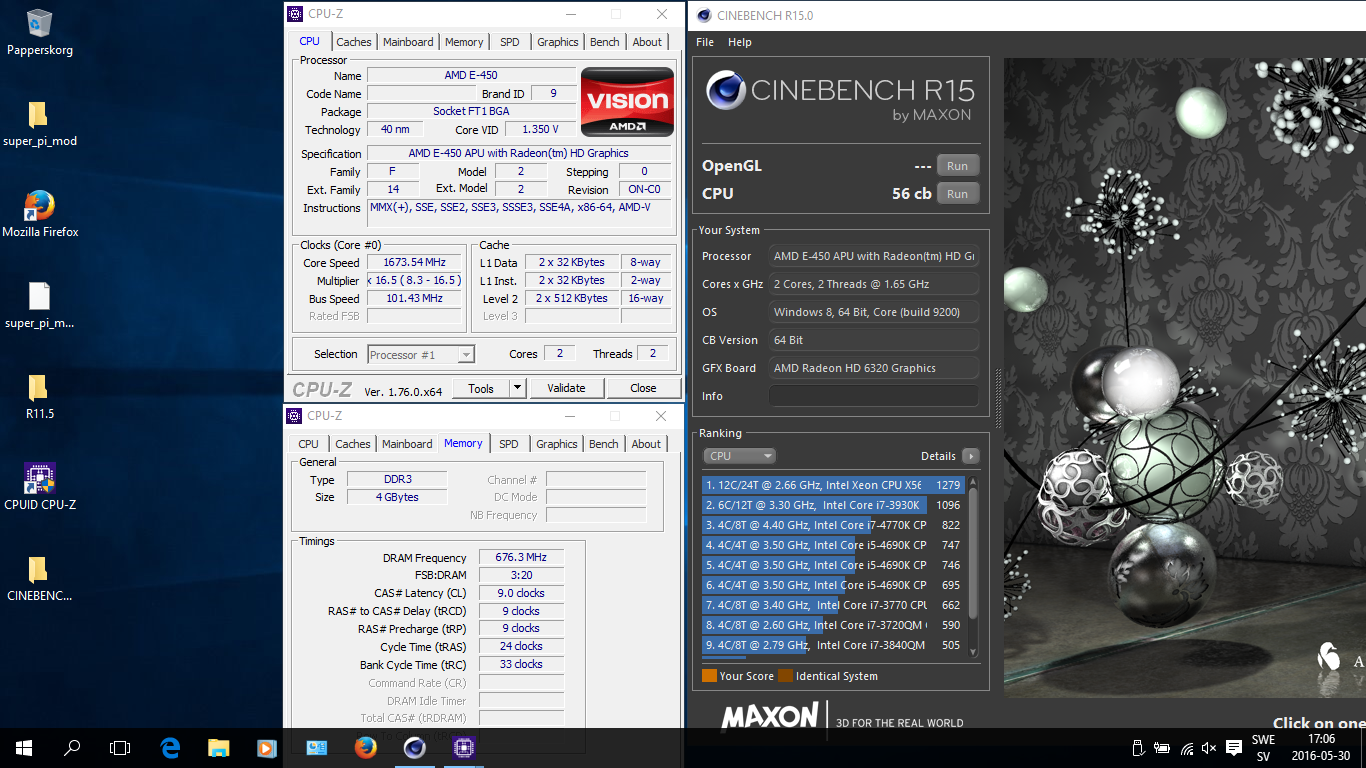This screenshot has width=1366, height=768.
Task: Open the Papperskorg recycle bin icon
Action: point(40,23)
